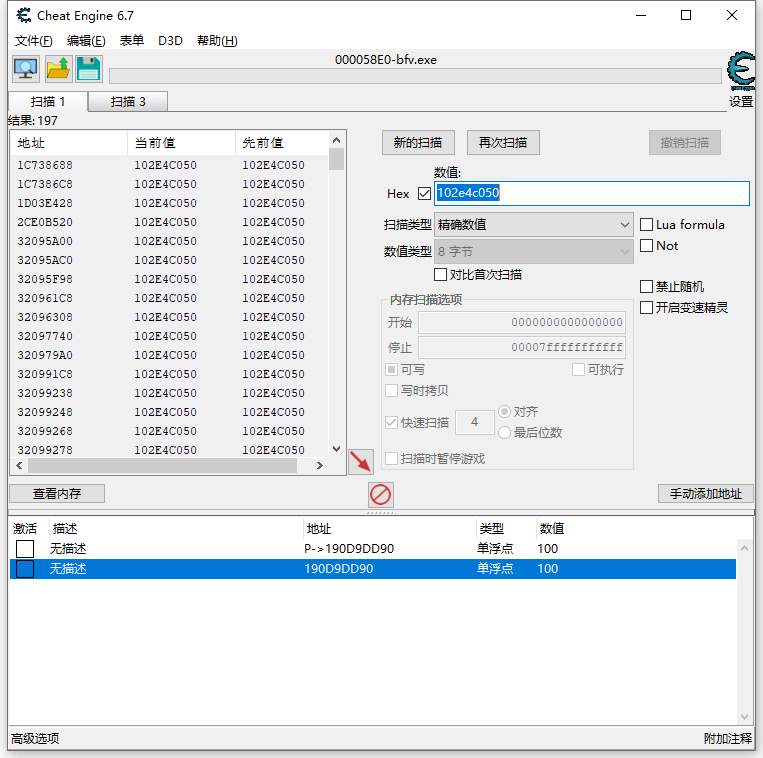Viewport: 763px width, 758px height.
Task: Click Cheat Engine title bar app icon
Action: tap(23, 16)
